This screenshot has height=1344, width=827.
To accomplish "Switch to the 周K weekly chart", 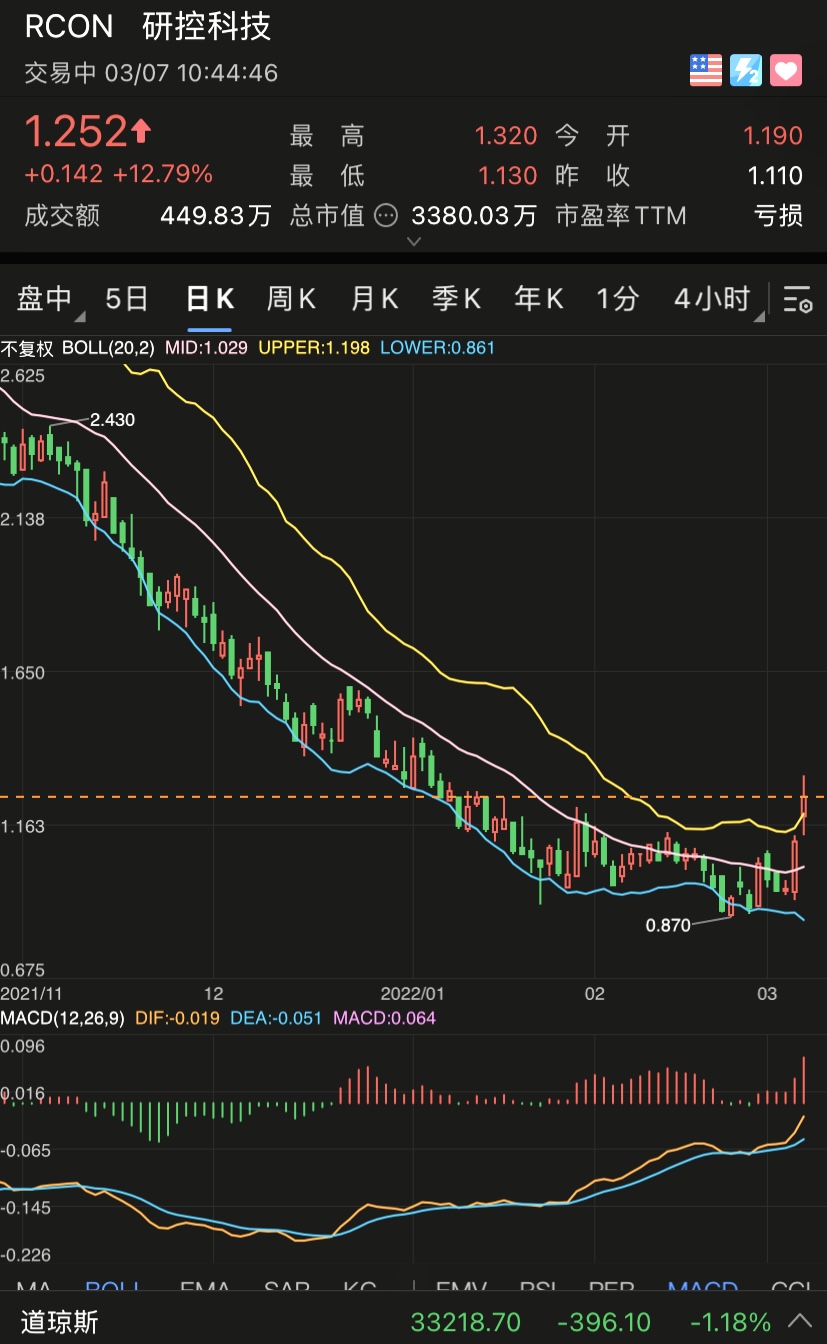I will 291,298.
